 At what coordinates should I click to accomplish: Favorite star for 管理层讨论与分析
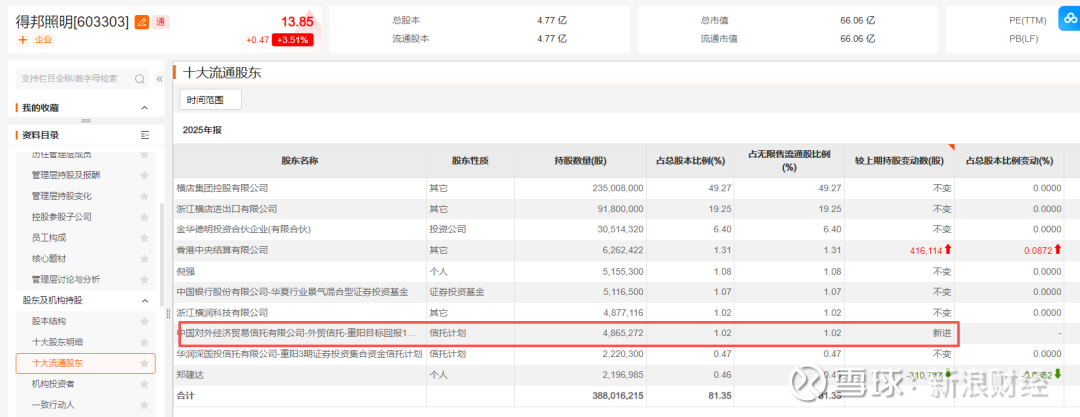[x=144, y=279]
